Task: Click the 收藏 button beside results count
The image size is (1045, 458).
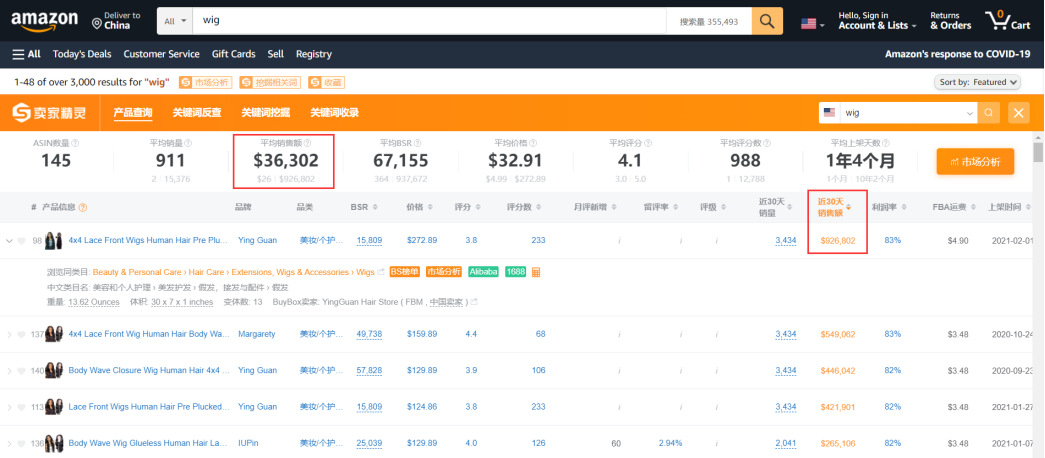Action: (x=327, y=83)
